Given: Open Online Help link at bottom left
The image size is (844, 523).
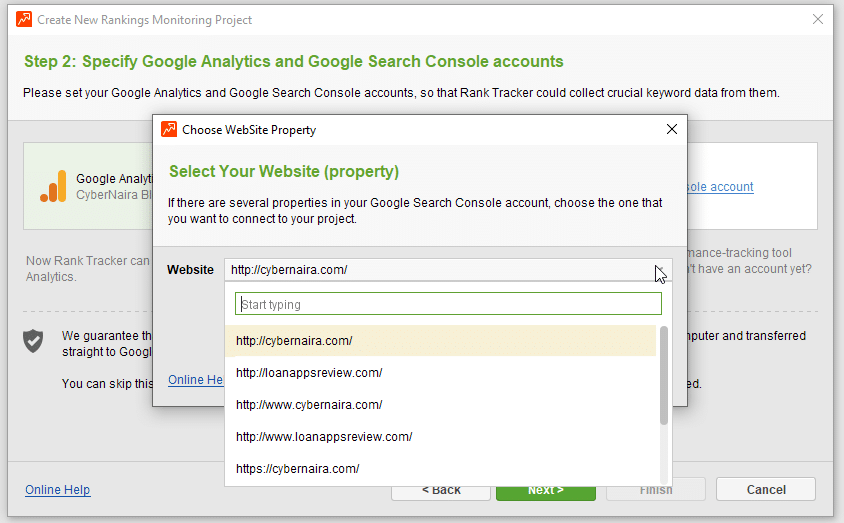Looking at the screenshot, I should pos(57,490).
